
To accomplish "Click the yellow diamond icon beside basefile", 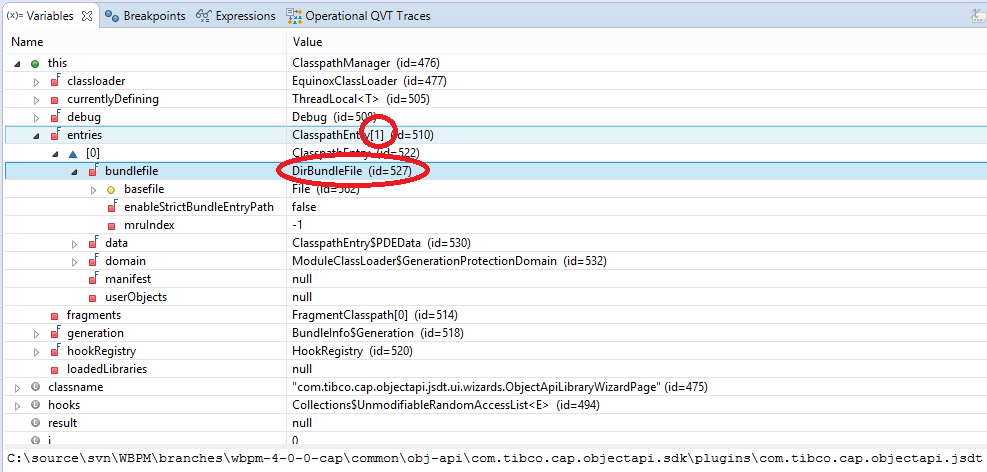I will (111, 189).
